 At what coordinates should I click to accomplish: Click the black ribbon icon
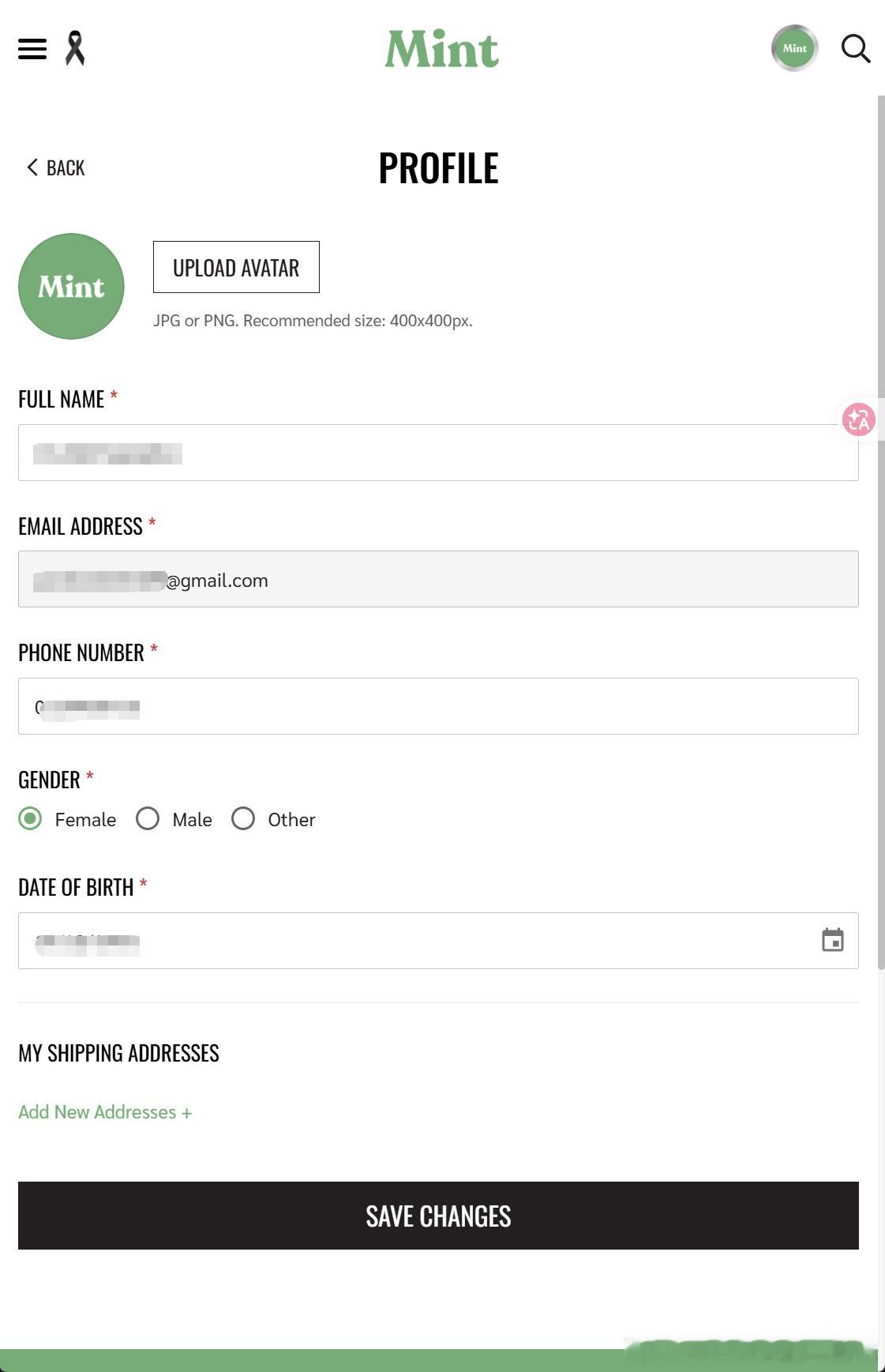(75, 48)
